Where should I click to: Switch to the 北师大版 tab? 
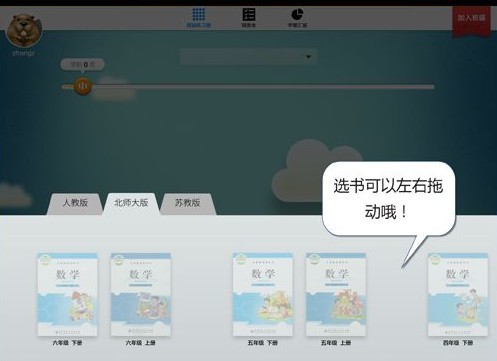click(131, 203)
